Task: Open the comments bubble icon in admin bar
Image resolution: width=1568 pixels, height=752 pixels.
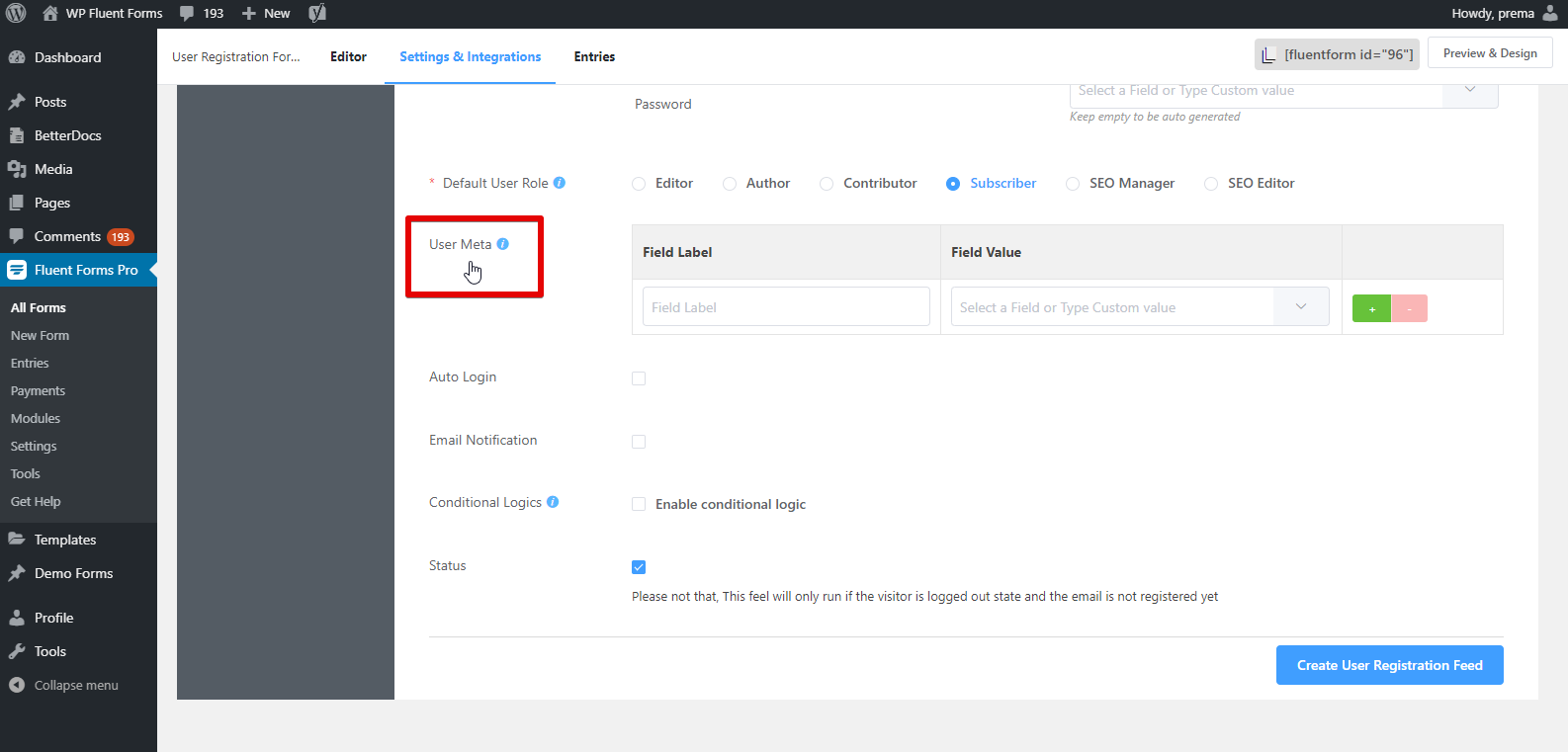Action: (x=187, y=14)
